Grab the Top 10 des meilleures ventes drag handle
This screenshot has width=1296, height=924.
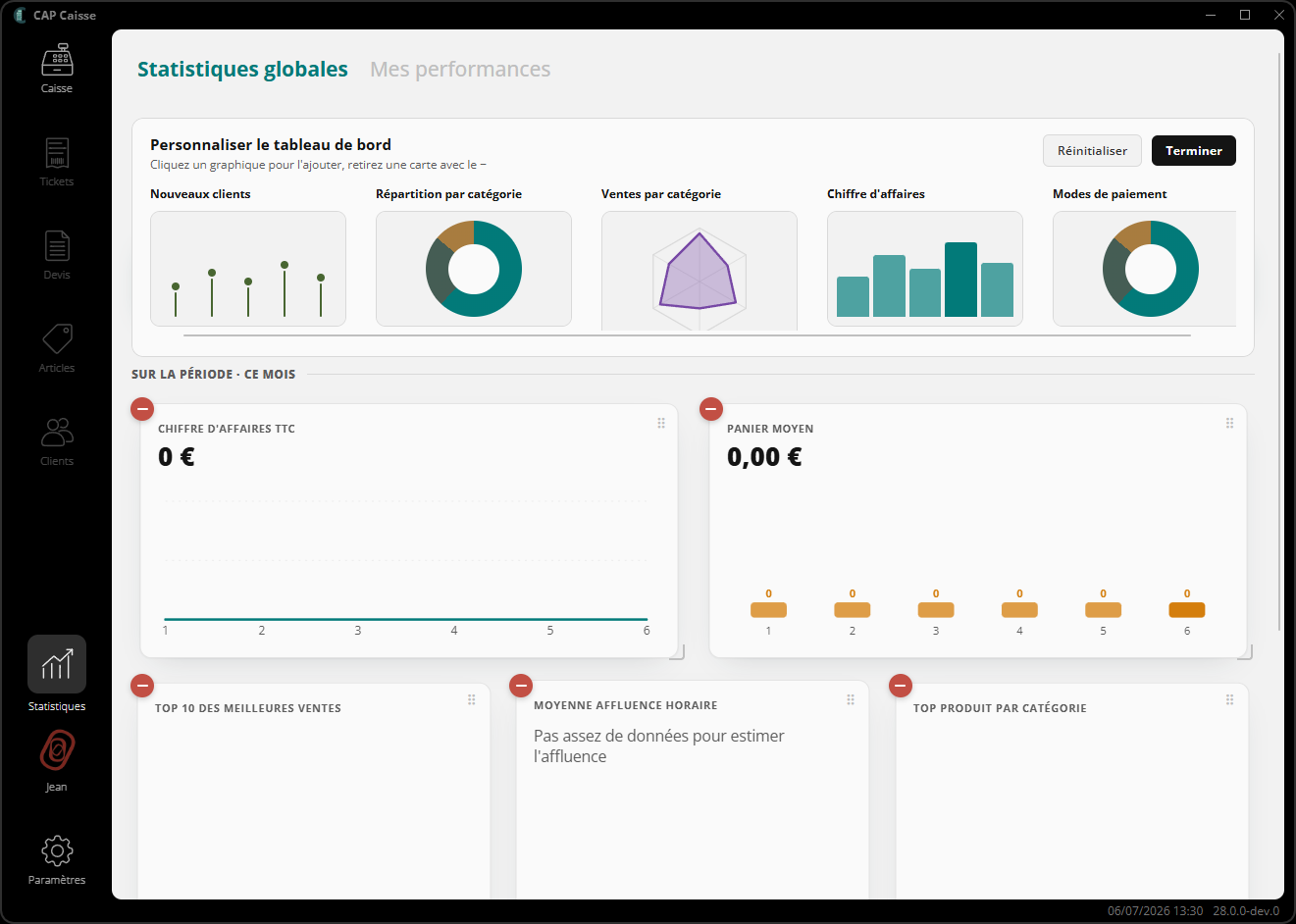pos(472,699)
